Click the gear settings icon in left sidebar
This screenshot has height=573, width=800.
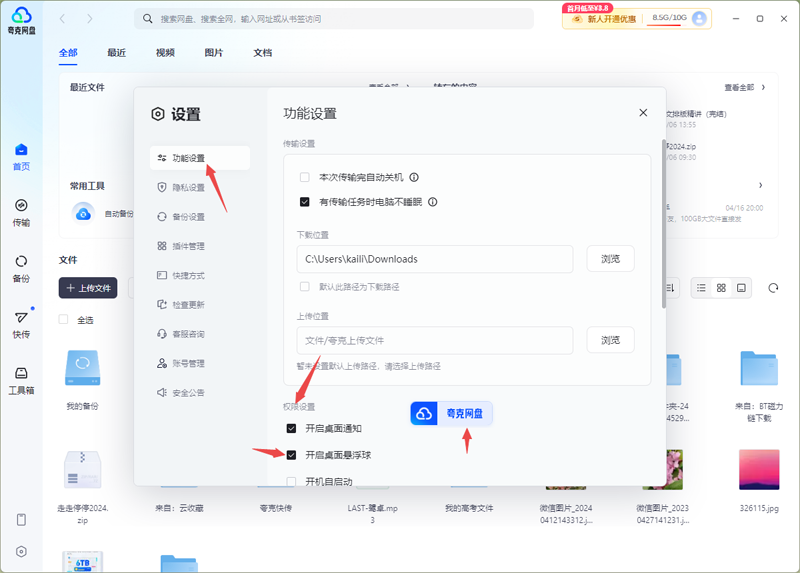click(x=21, y=551)
